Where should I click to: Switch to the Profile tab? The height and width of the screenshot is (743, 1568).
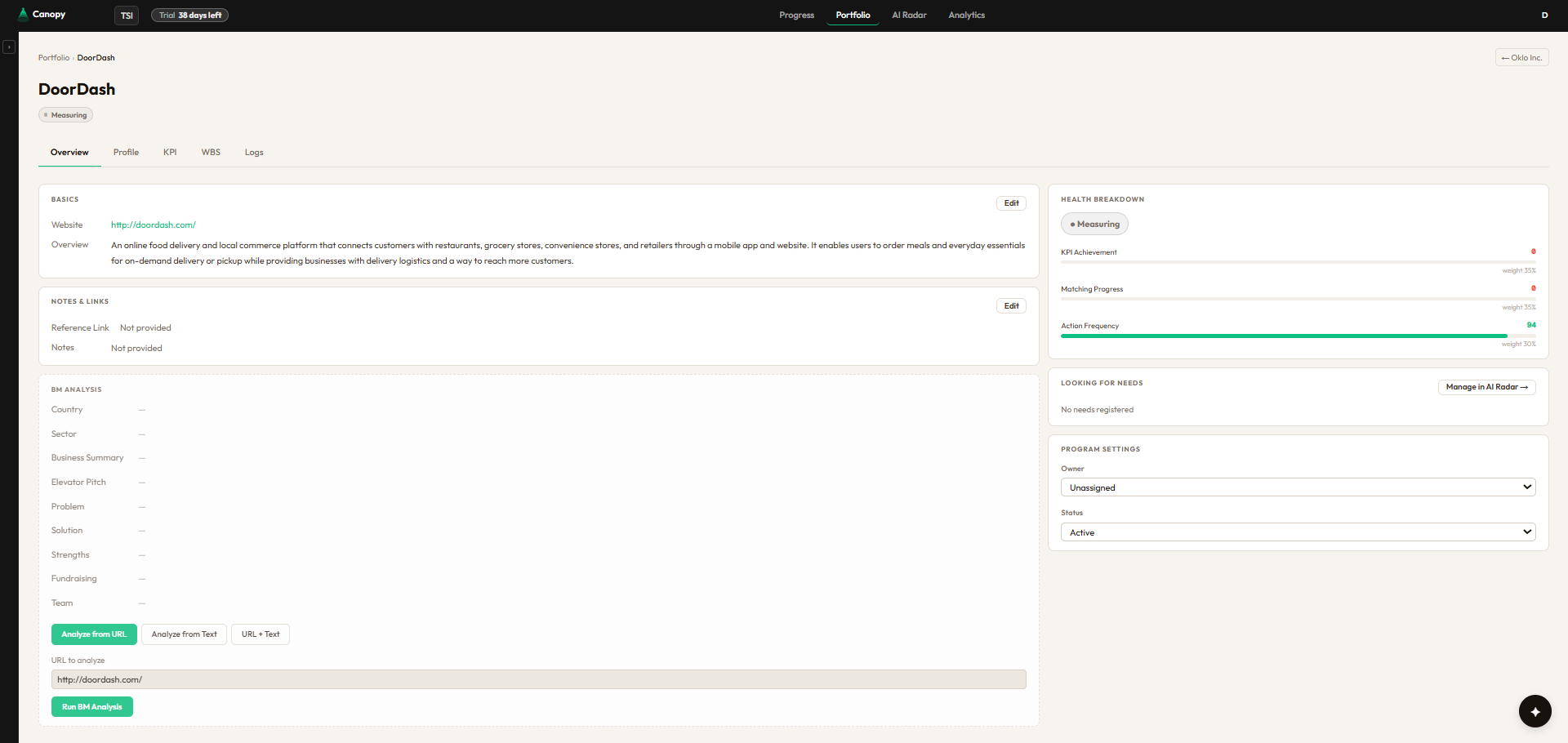(126, 153)
